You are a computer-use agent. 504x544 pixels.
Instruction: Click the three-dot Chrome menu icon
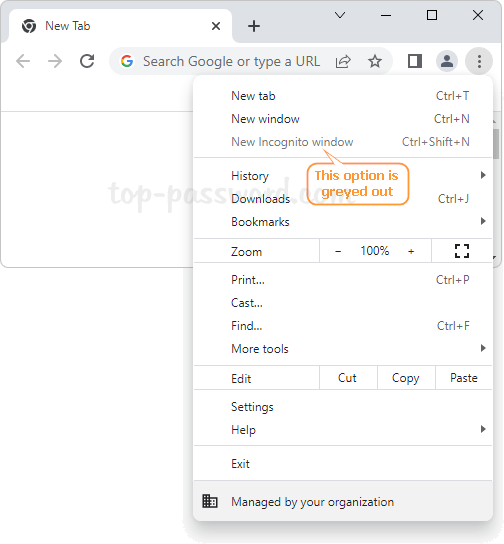click(479, 61)
